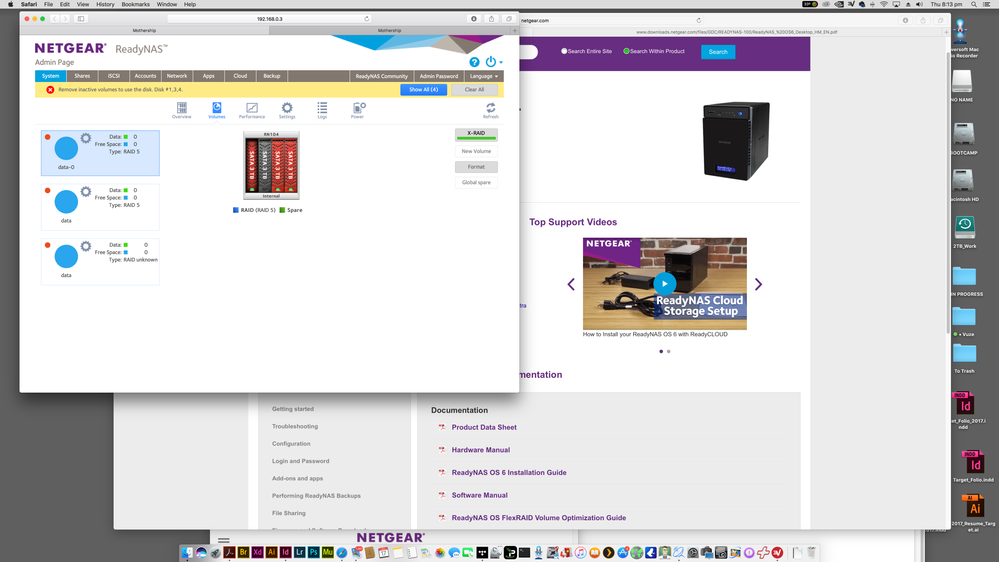This screenshot has height=562, width=999.
Task: Open Photoshop from the Dock
Action: [x=313, y=552]
